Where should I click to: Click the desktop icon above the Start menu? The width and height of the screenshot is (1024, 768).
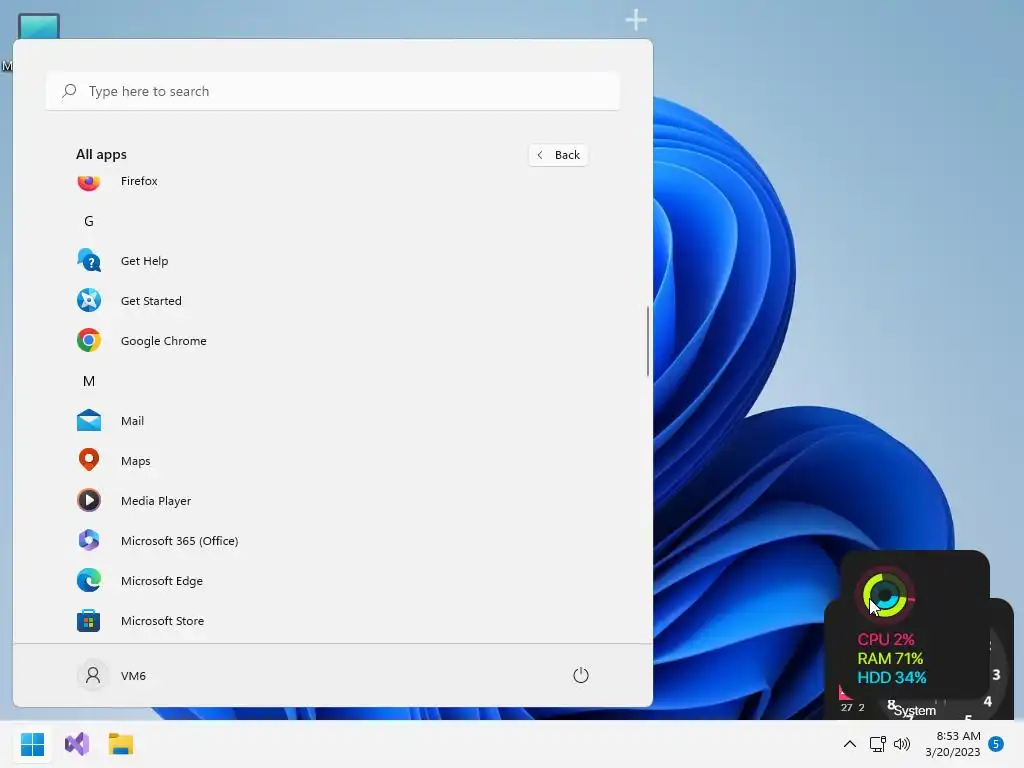pos(39,26)
